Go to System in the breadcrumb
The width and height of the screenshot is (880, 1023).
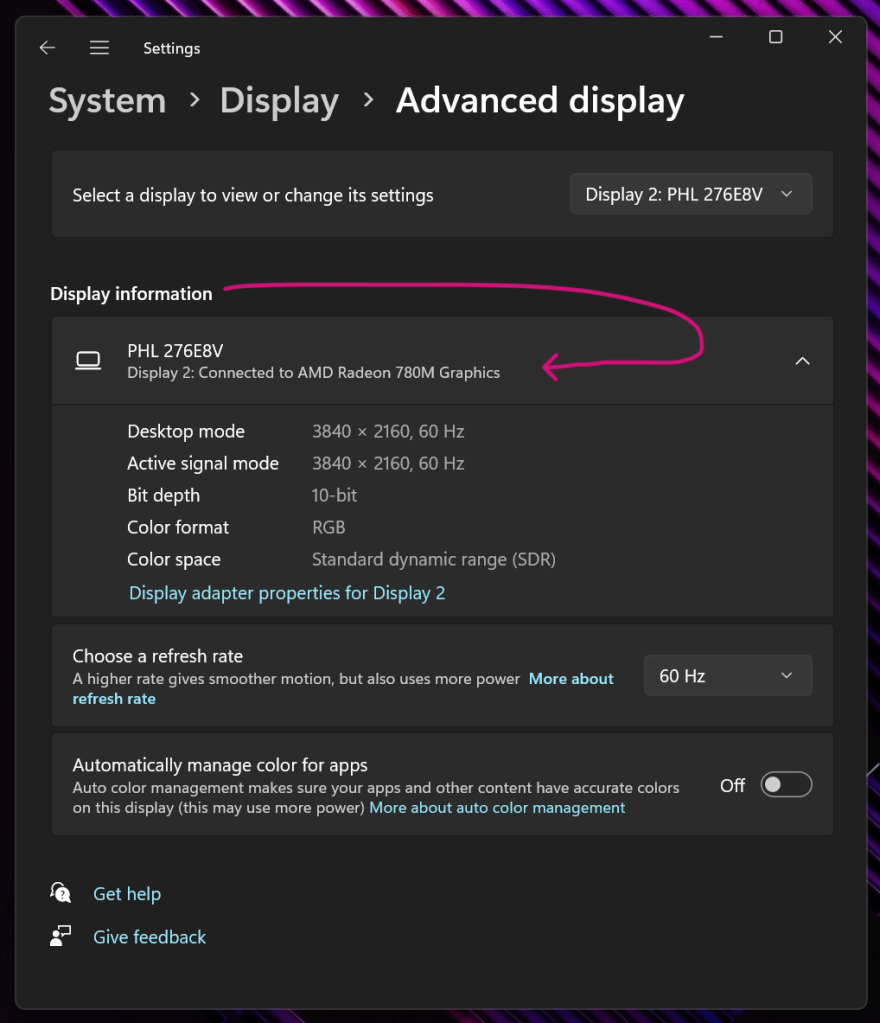[x=107, y=101]
